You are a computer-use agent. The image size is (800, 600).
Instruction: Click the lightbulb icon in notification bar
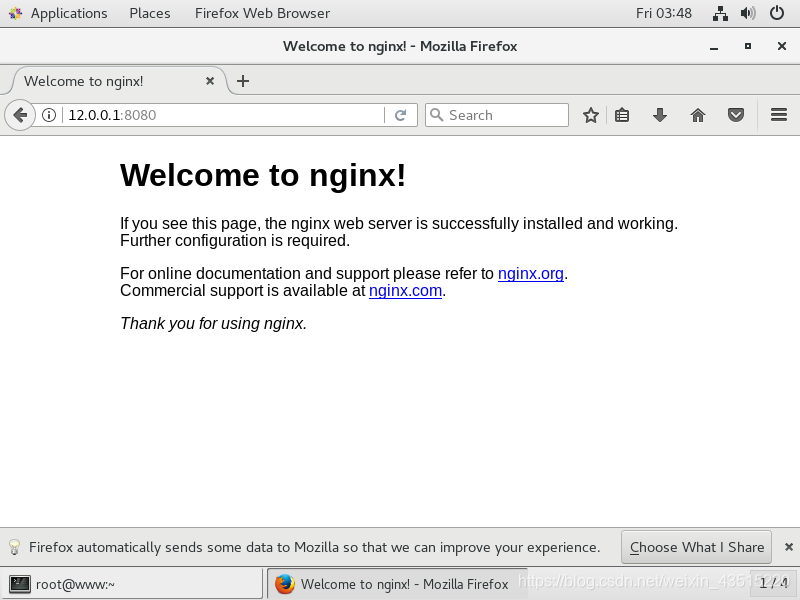pyautogui.click(x=14, y=547)
